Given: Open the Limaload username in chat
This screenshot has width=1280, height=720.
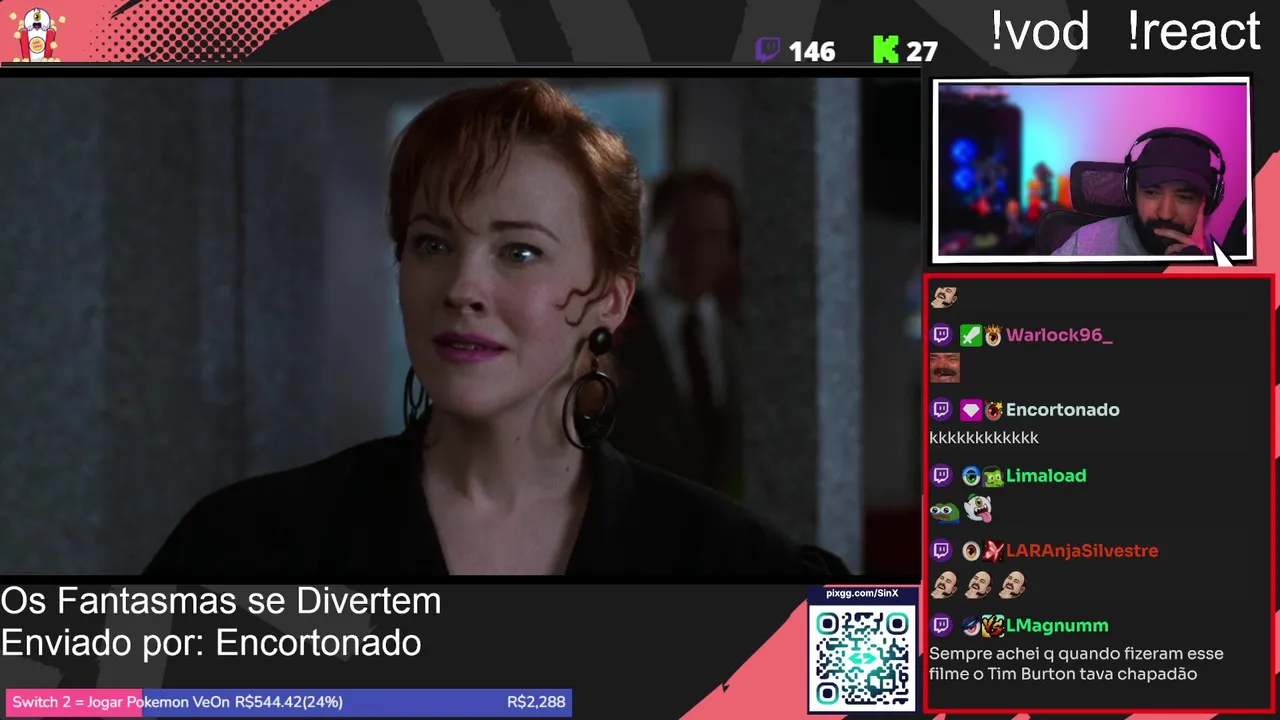Looking at the screenshot, I should click(x=1046, y=476).
